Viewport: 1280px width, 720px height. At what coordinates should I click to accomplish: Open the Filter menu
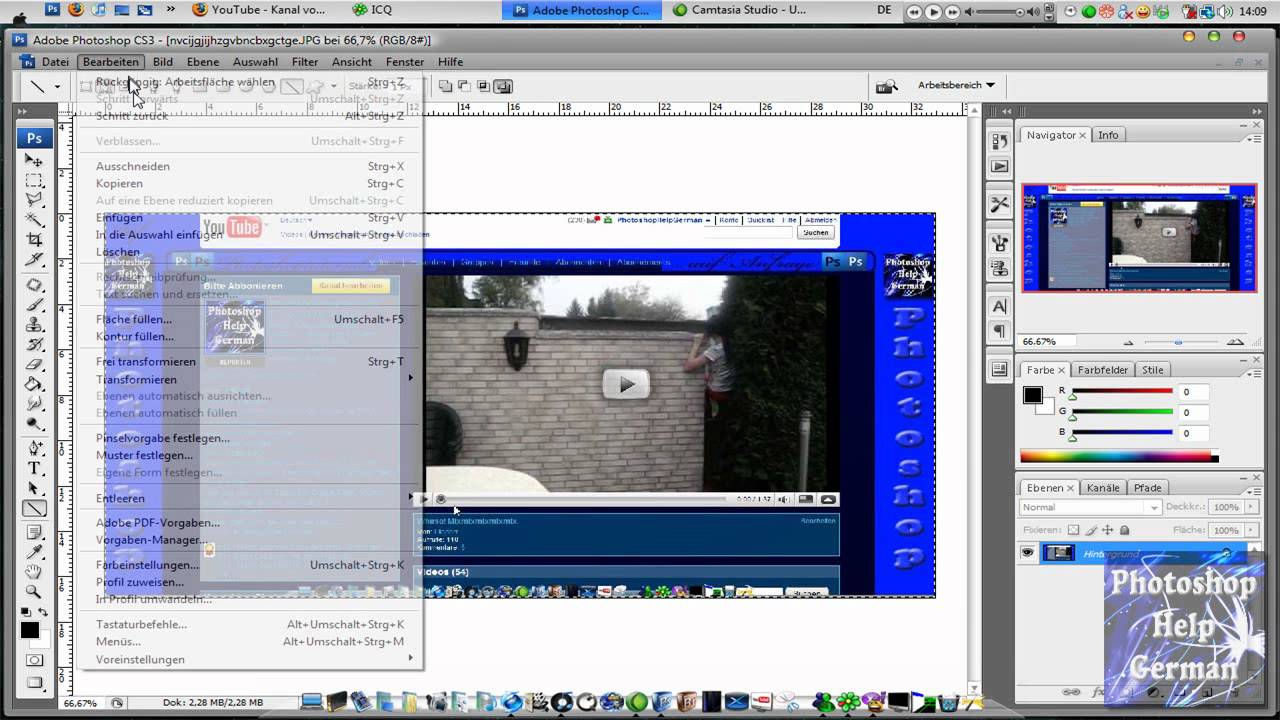pos(305,62)
